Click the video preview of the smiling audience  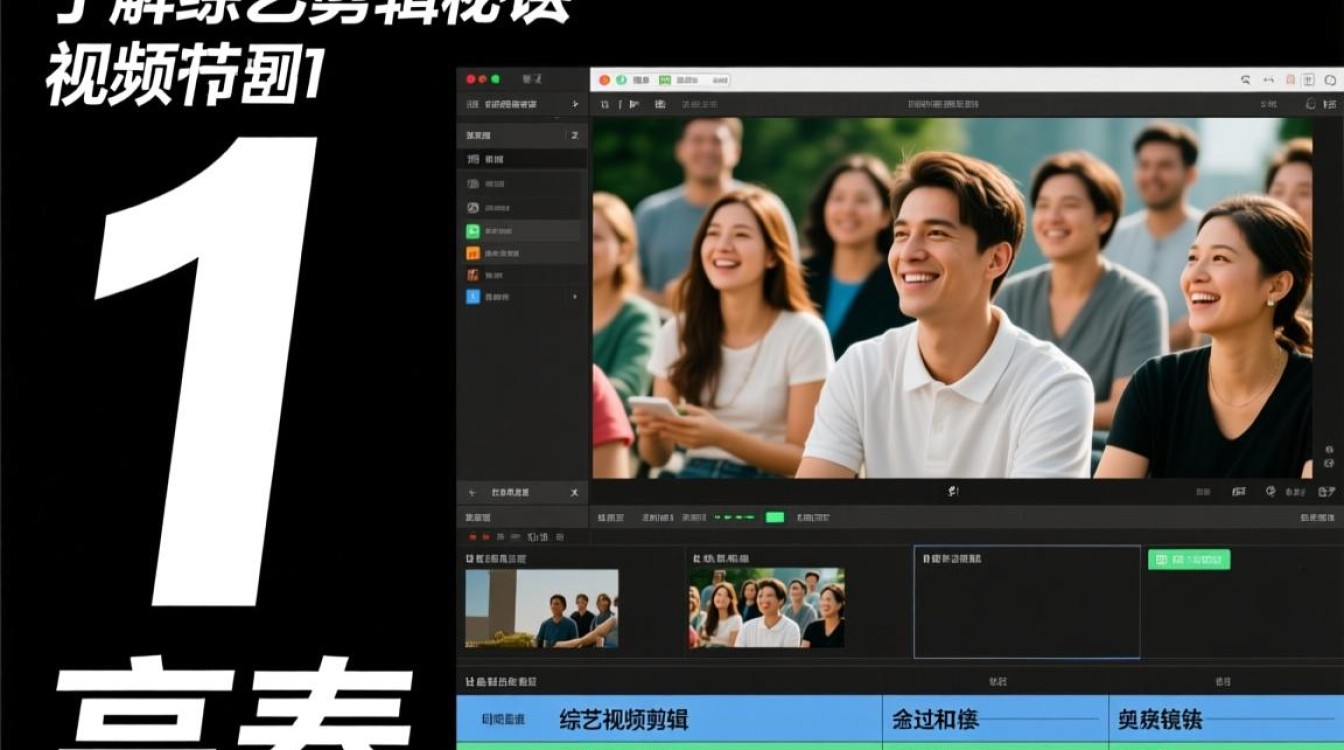pyautogui.click(x=952, y=297)
